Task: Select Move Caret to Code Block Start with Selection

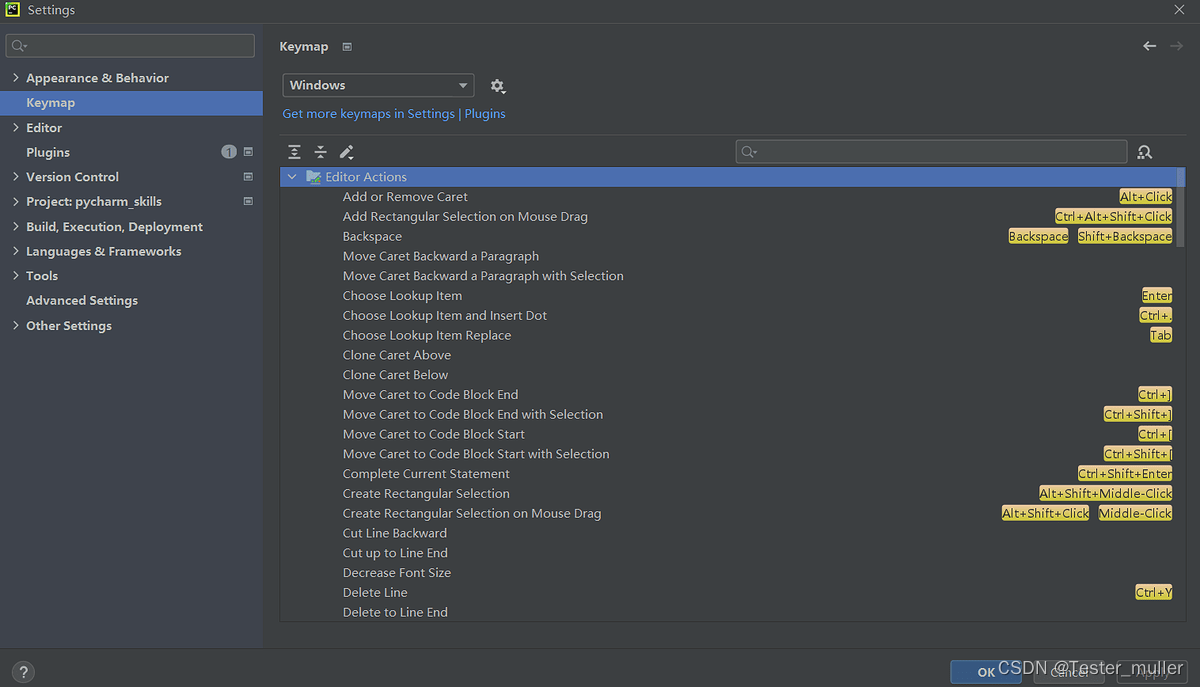Action: click(x=476, y=454)
